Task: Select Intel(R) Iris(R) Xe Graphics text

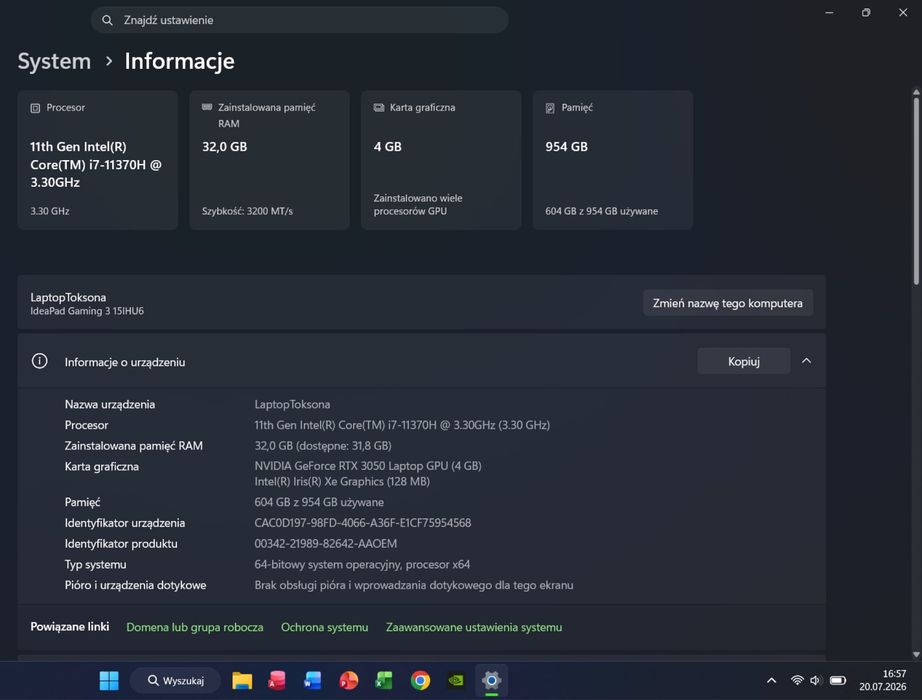Action: 342,481
